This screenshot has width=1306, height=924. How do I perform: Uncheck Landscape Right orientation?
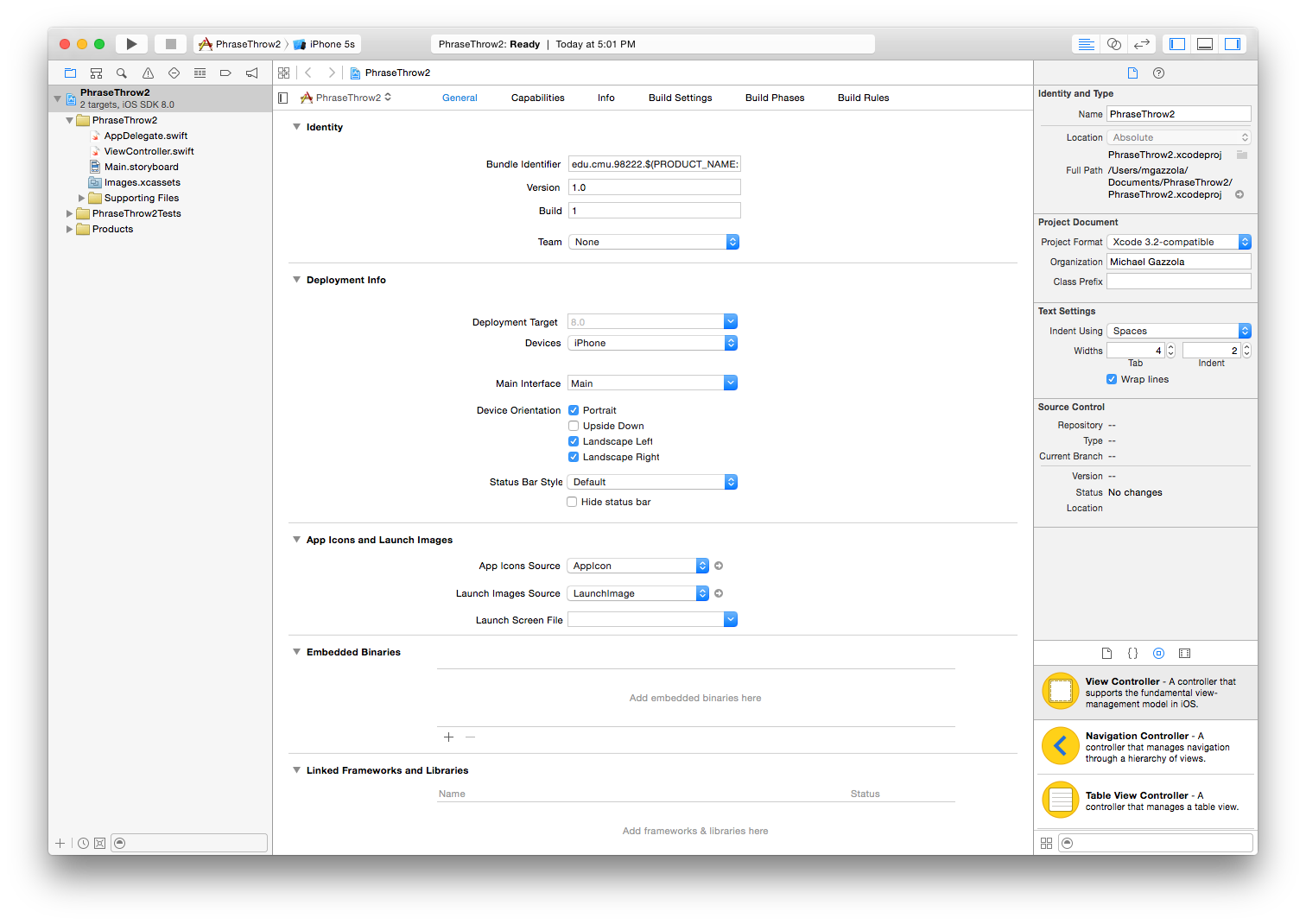coord(574,457)
